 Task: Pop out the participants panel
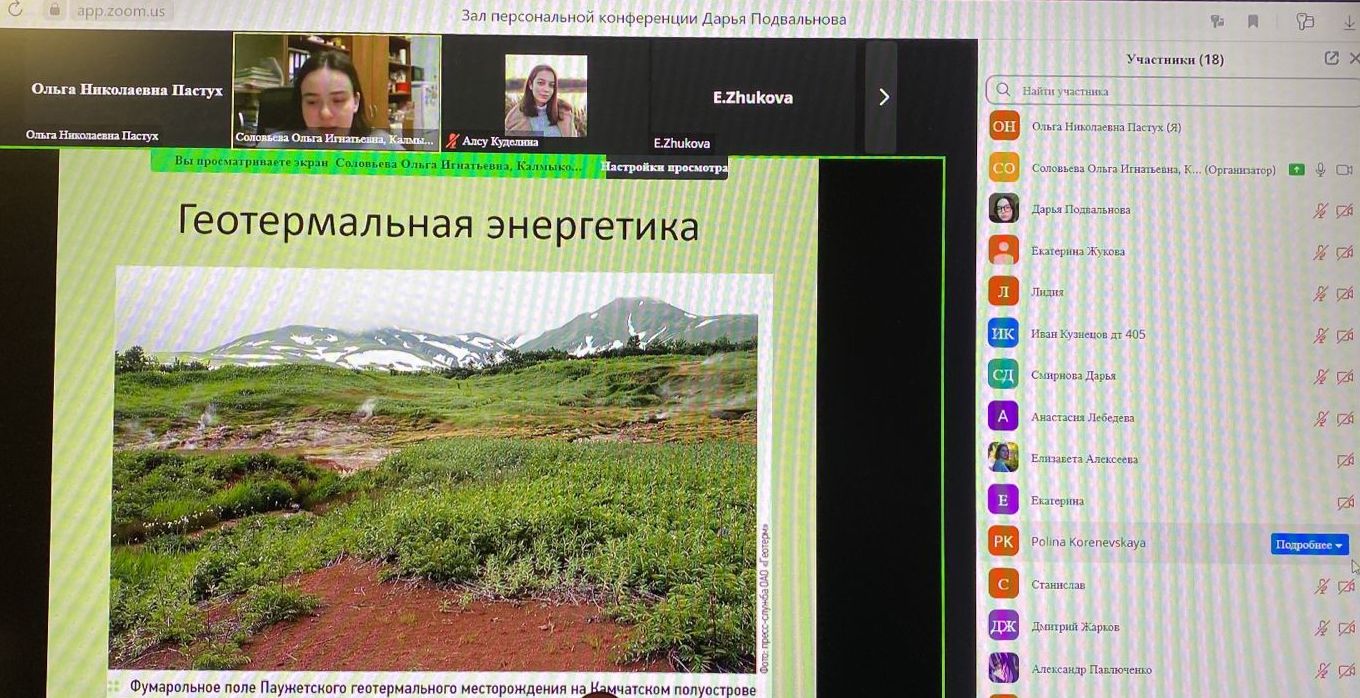pyautogui.click(x=1331, y=58)
